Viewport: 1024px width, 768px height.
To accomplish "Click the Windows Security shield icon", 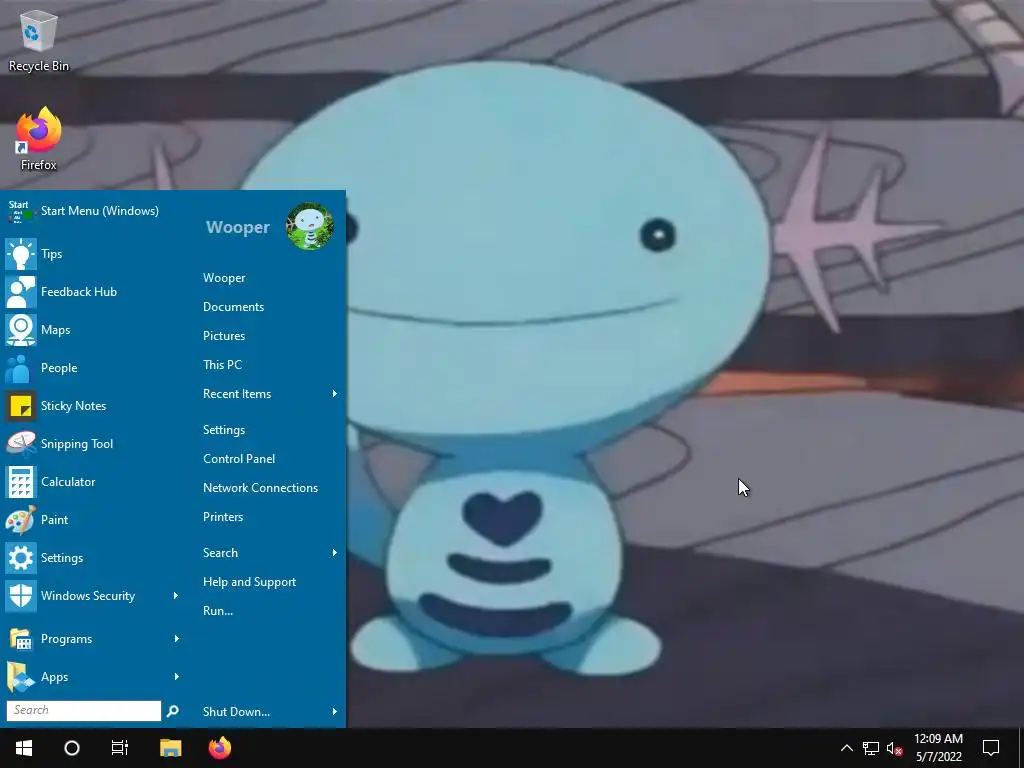I will pos(21,596).
